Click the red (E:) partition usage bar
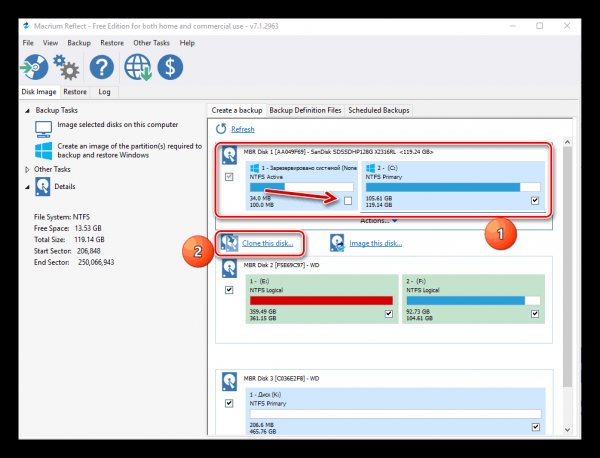Image resolution: width=600 pixels, height=458 pixels. [x=321, y=300]
